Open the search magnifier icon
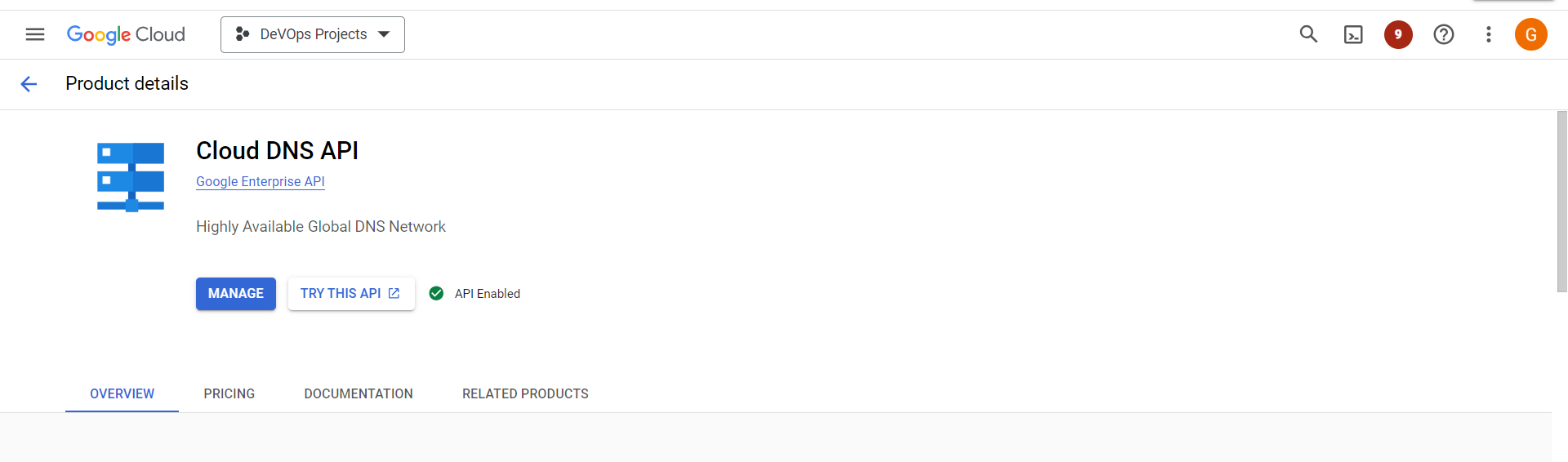The image size is (1568, 462). (1308, 34)
